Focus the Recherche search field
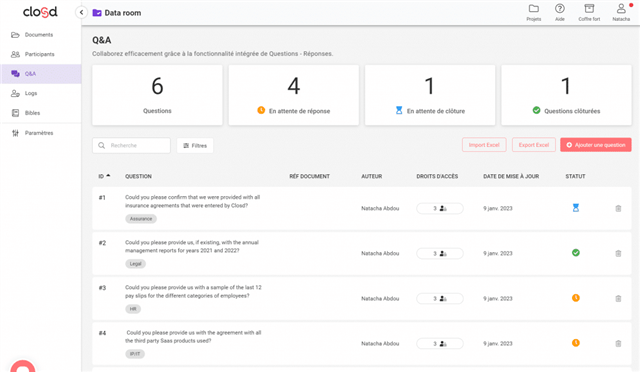This screenshot has width=640, height=372. pyautogui.click(x=131, y=145)
